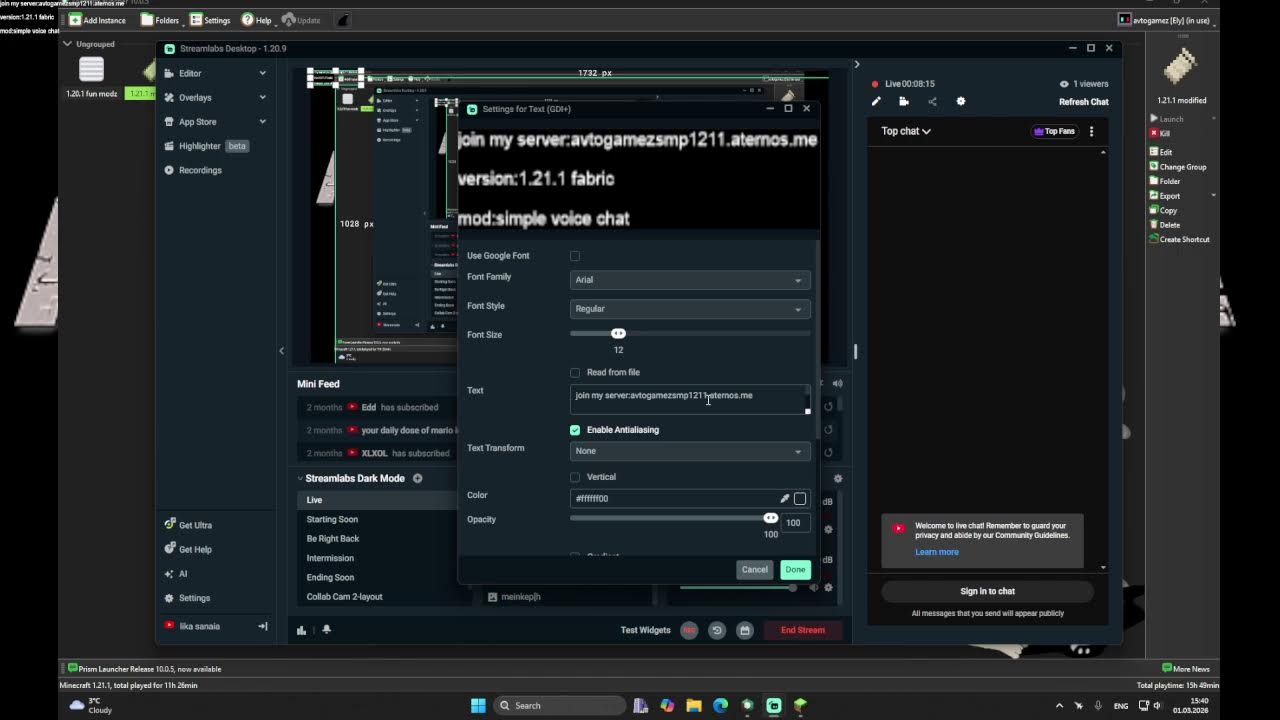Expand the Overlays sidebar section
The image size is (1280, 720).
262,97
